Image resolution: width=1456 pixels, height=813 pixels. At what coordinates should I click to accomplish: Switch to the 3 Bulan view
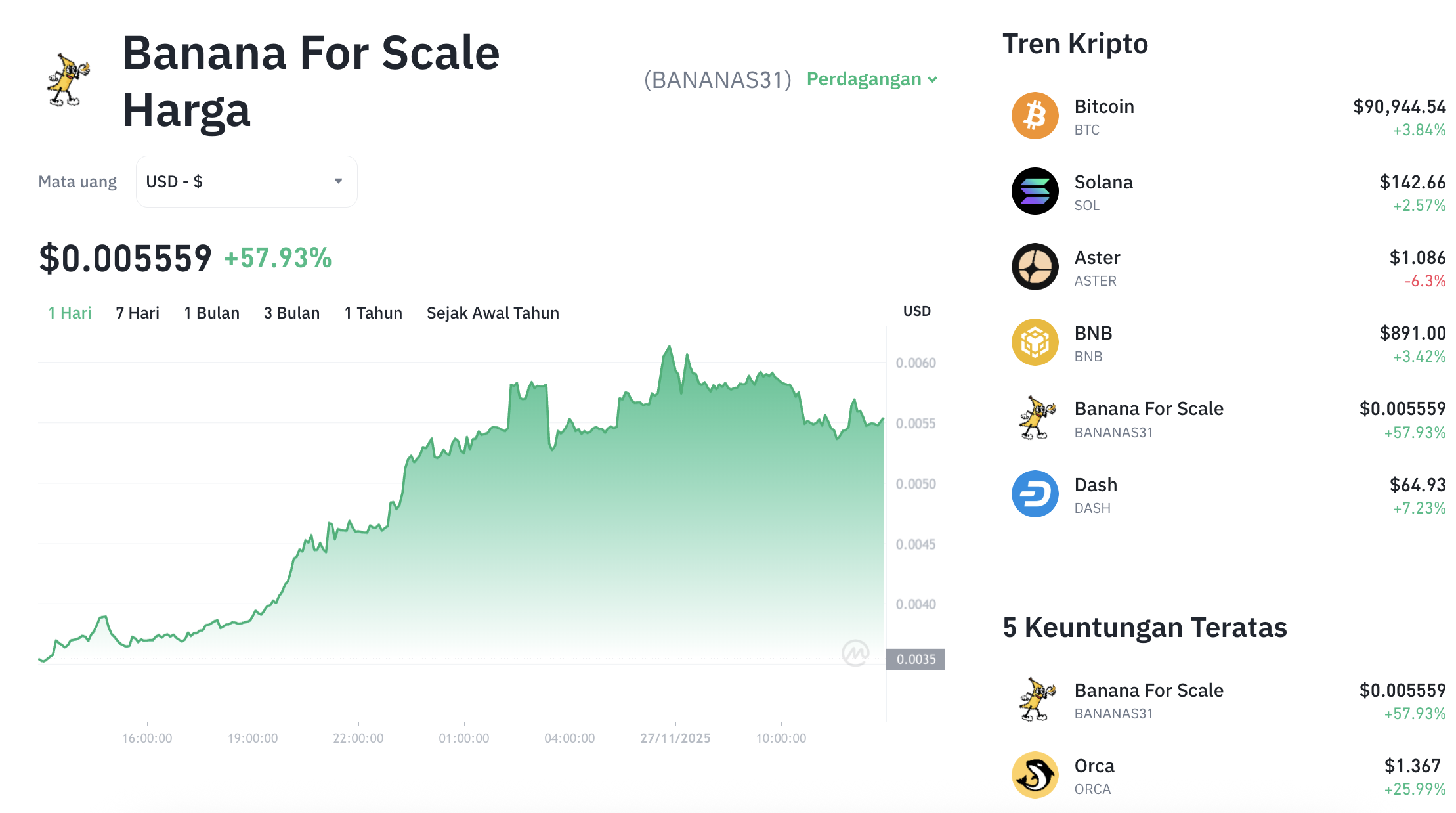[291, 313]
